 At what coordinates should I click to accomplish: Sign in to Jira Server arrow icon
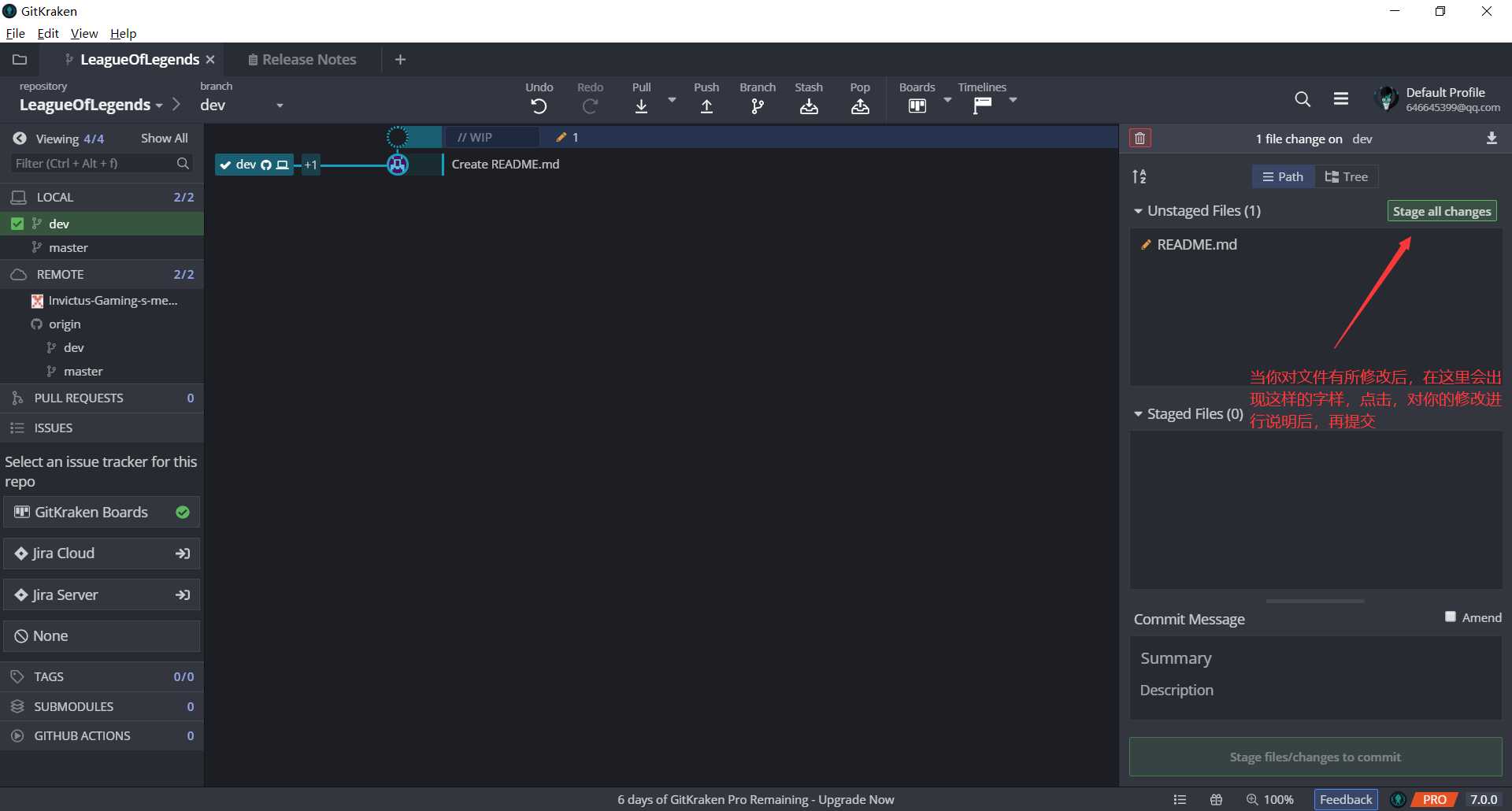(183, 595)
